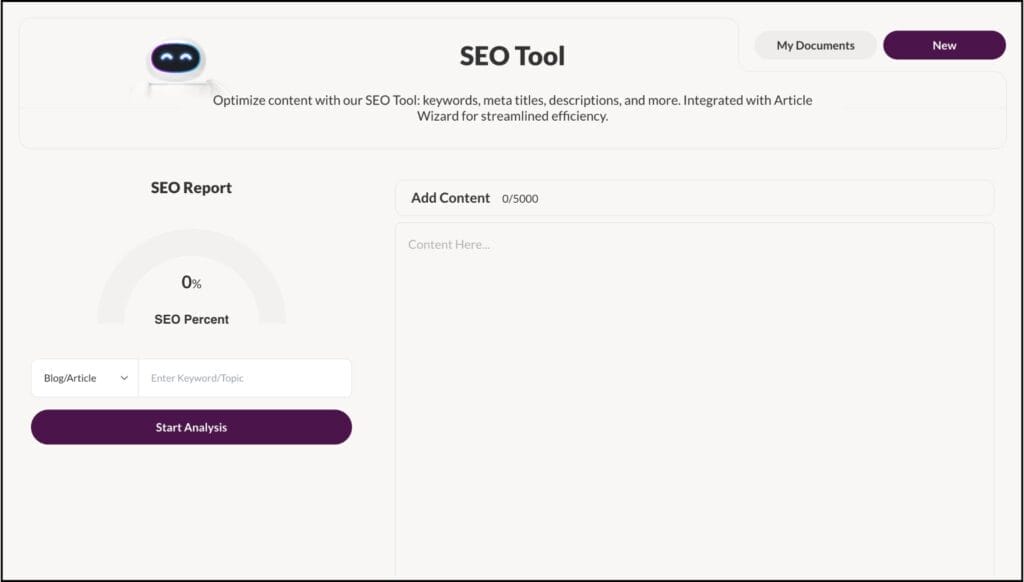Viewport: 1024px width, 582px height.
Task: Click the percent sign beside the zero
Action: pyautogui.click(x=197, y=285)
